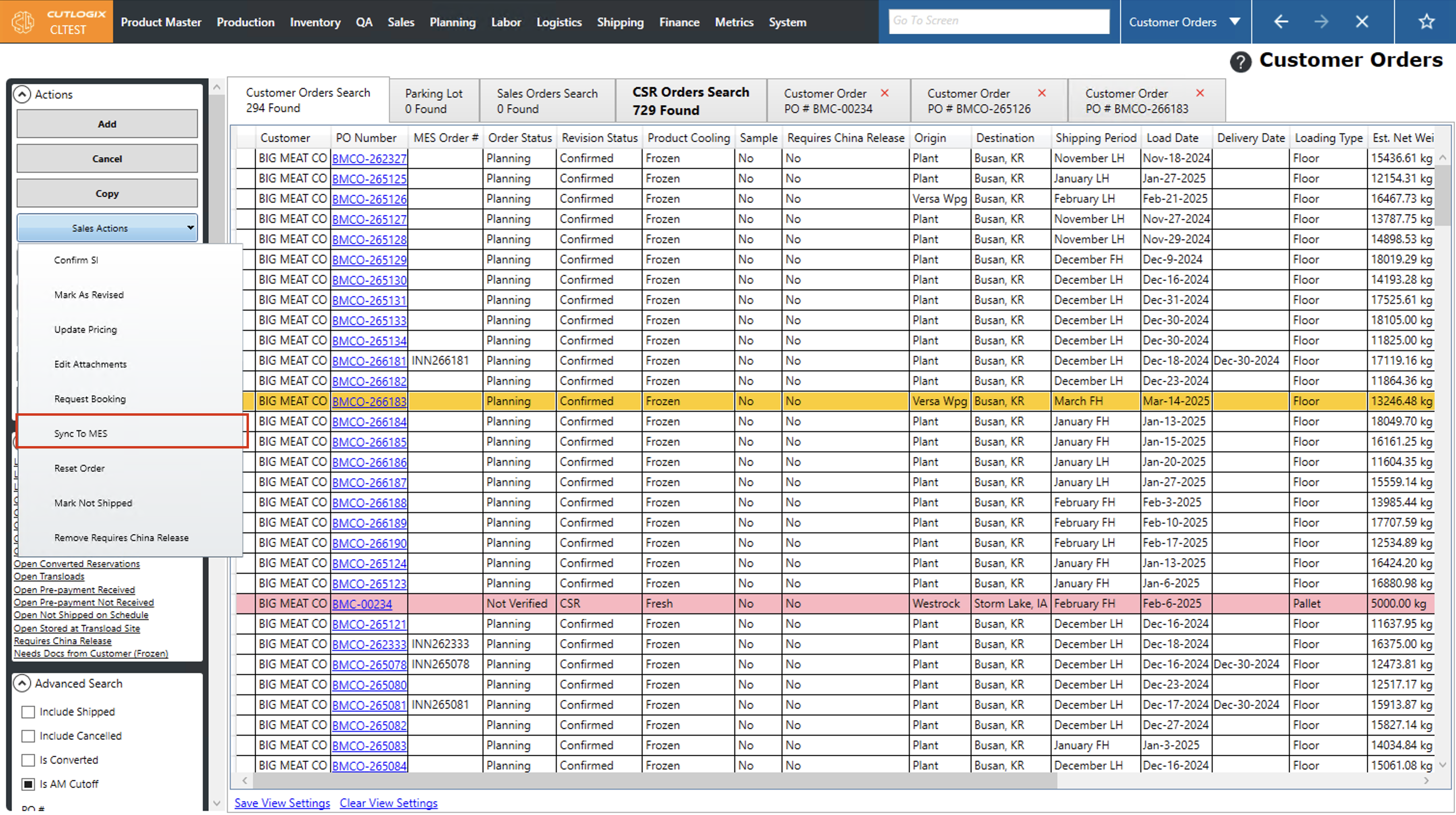Open the Customer Orders screen dropdown
This screenshot has height=815, width=1456.
point(1235,22)
